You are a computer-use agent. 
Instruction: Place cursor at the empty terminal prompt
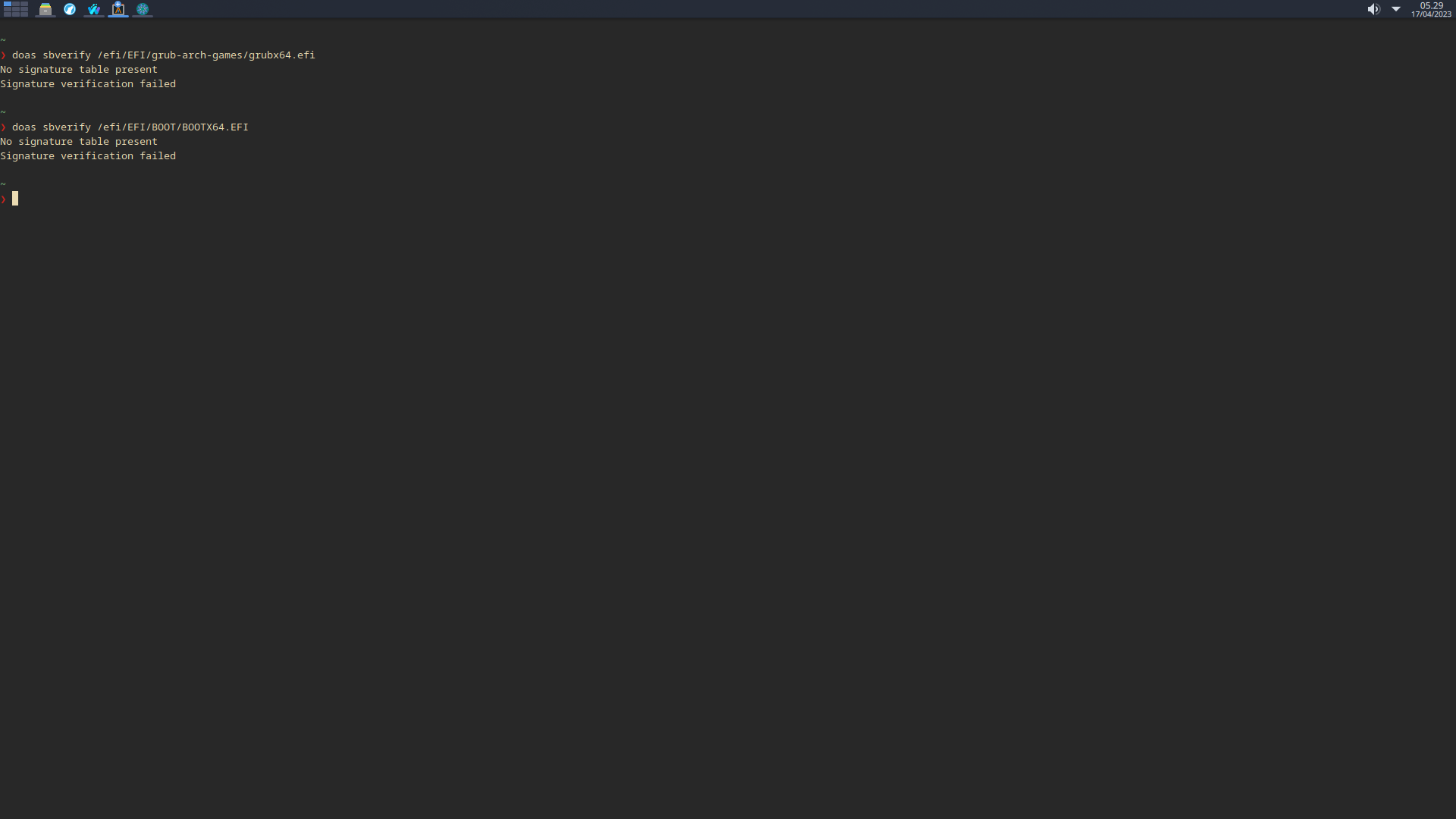pos(15,199)
